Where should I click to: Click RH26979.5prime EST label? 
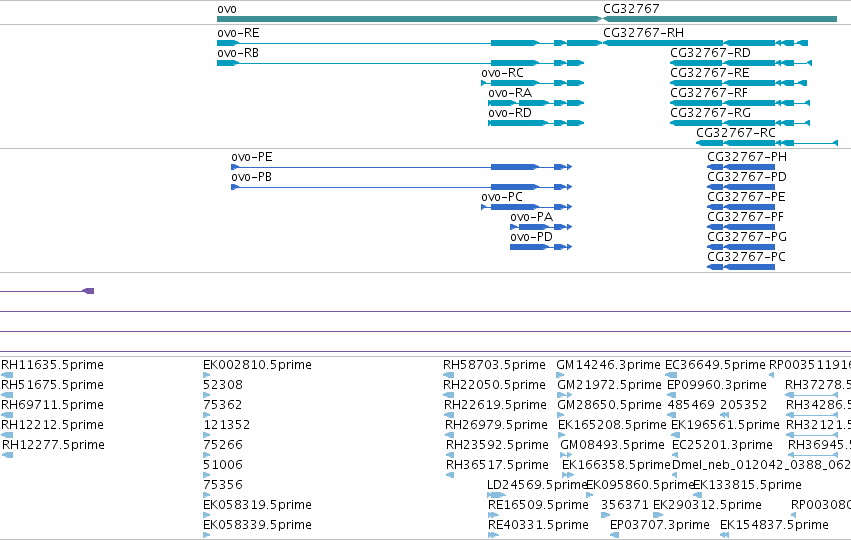[x=497, y=425]
